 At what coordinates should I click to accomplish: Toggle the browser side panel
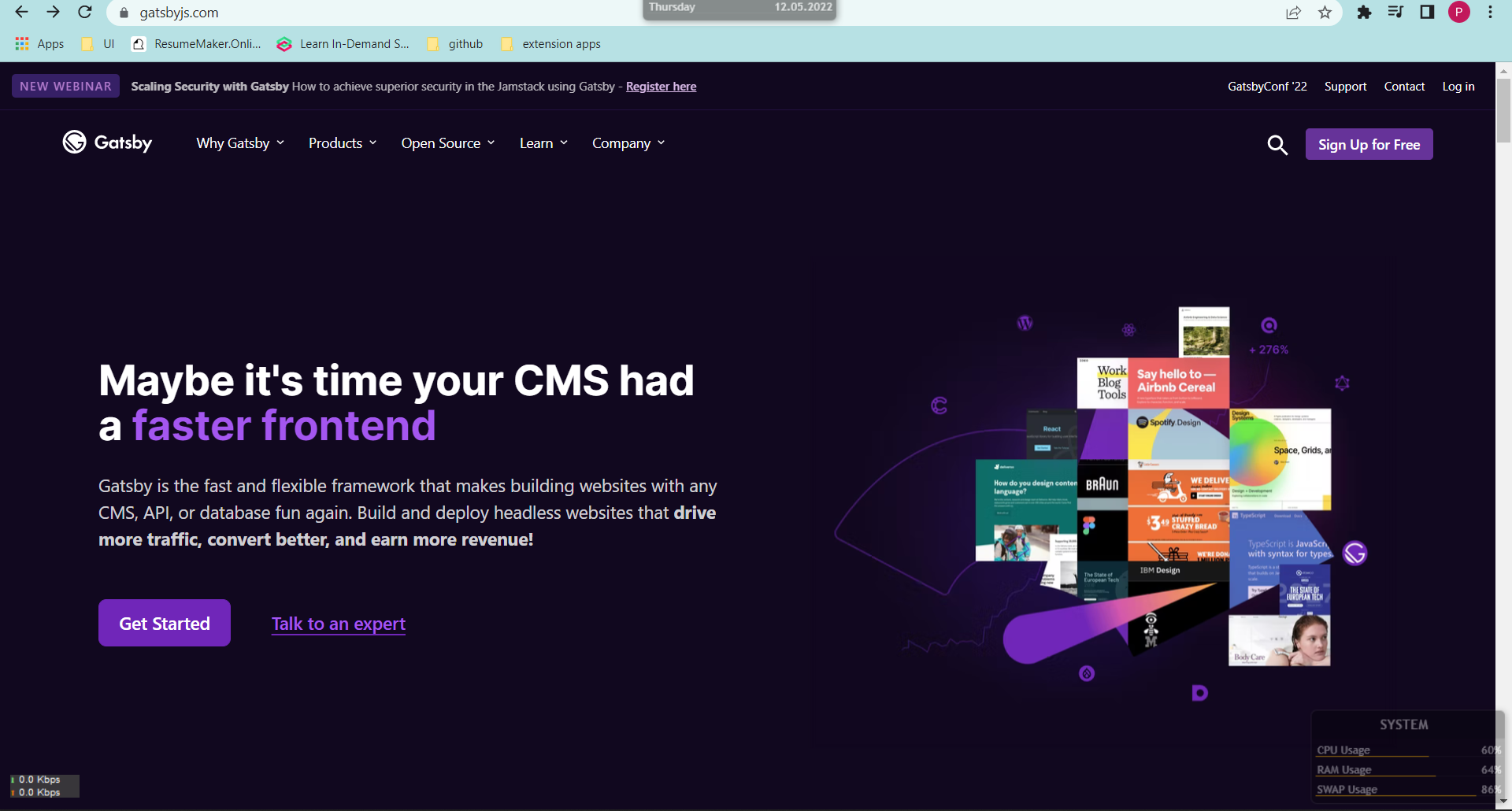pyautogui.click(x=1427, y=13)
